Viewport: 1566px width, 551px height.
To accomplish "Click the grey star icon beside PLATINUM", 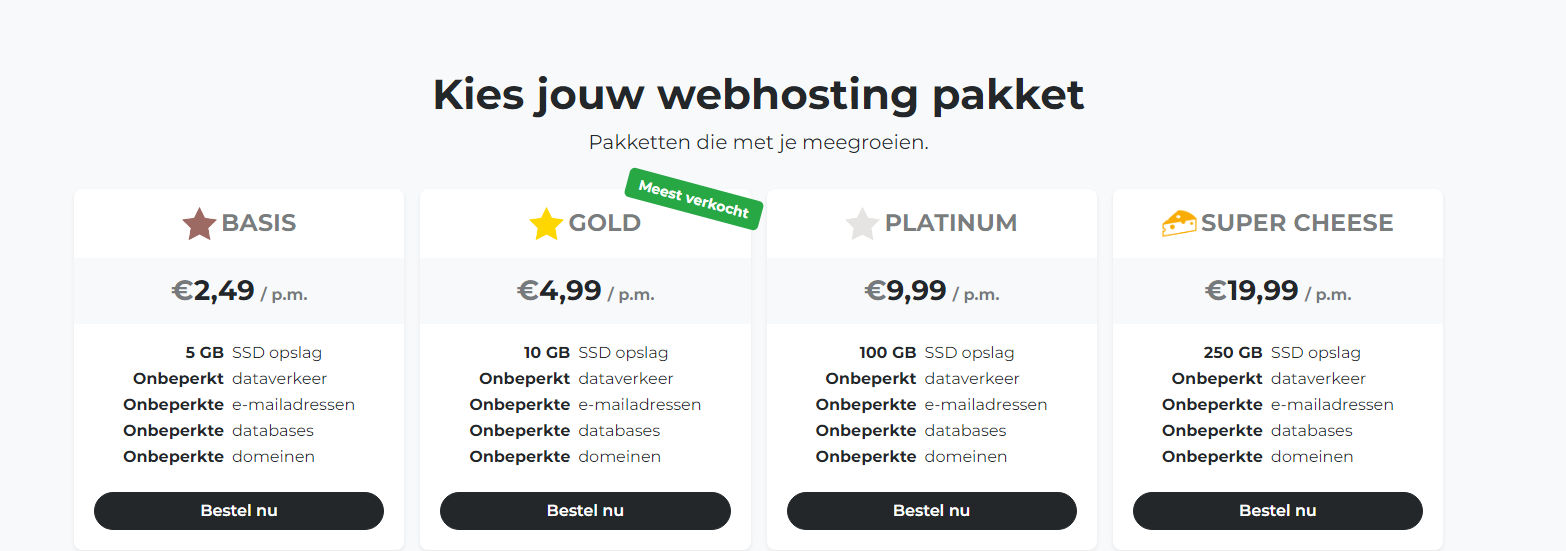I will [862, 224].
